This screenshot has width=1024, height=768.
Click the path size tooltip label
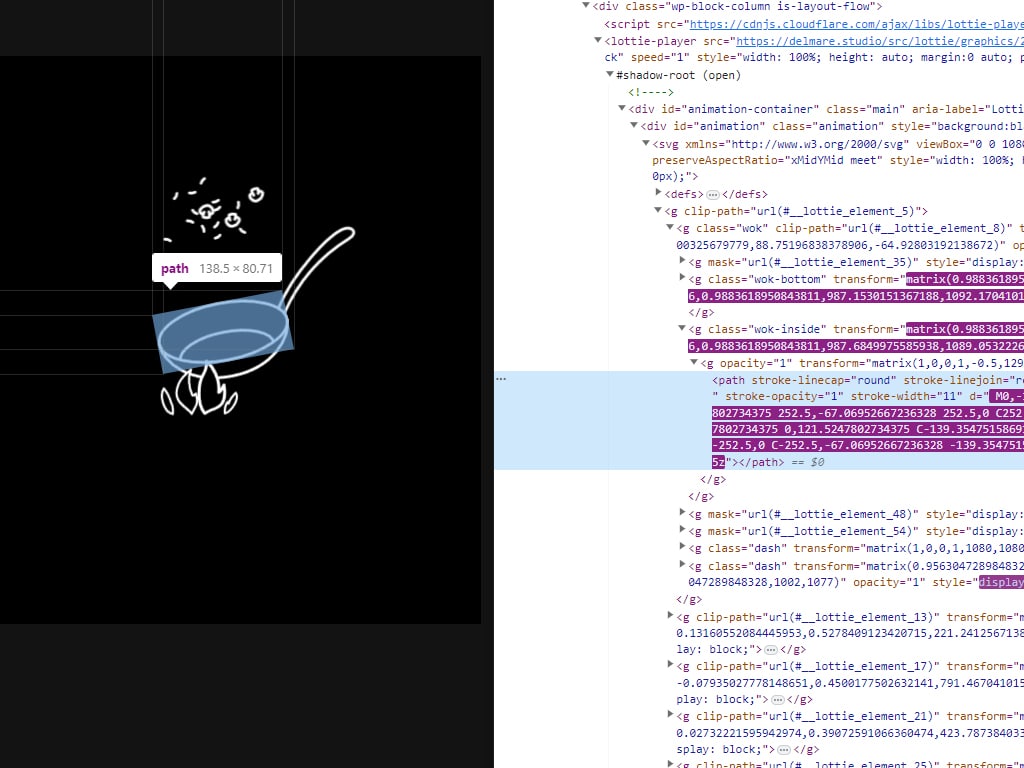tap(217, 268)
